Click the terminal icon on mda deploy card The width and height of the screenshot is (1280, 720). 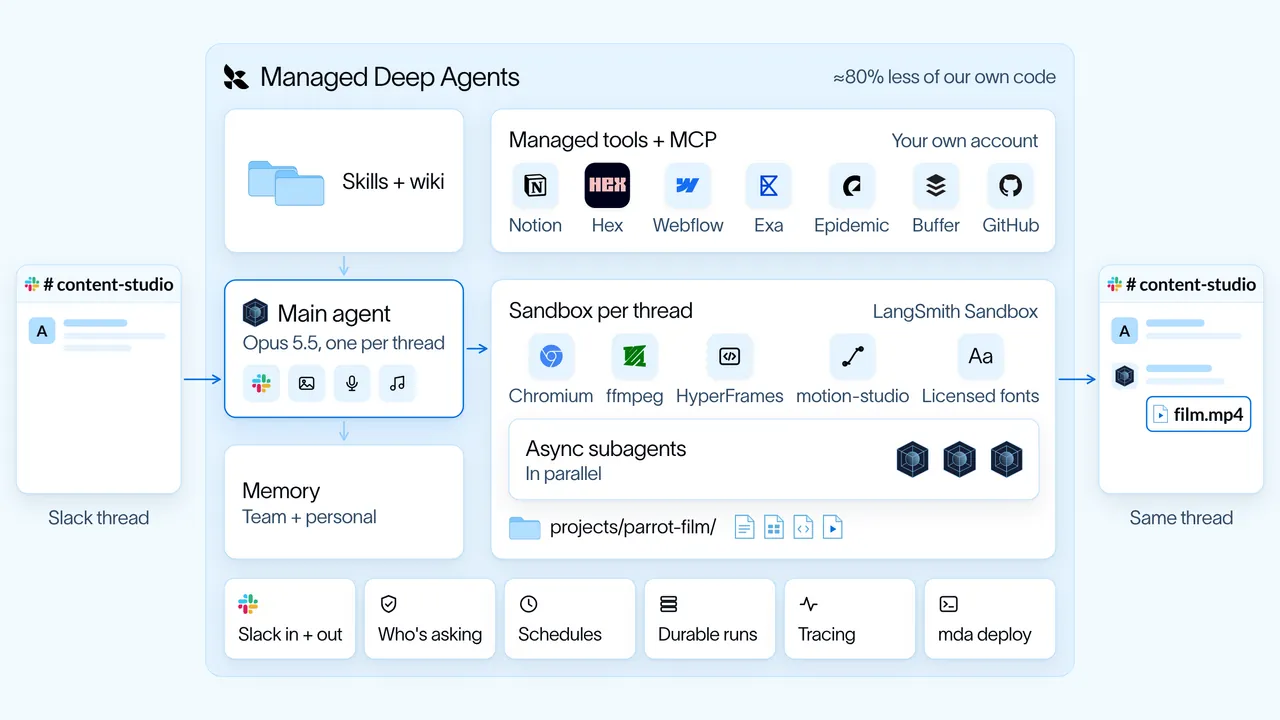pyautogui.click(x=949, y=604)
